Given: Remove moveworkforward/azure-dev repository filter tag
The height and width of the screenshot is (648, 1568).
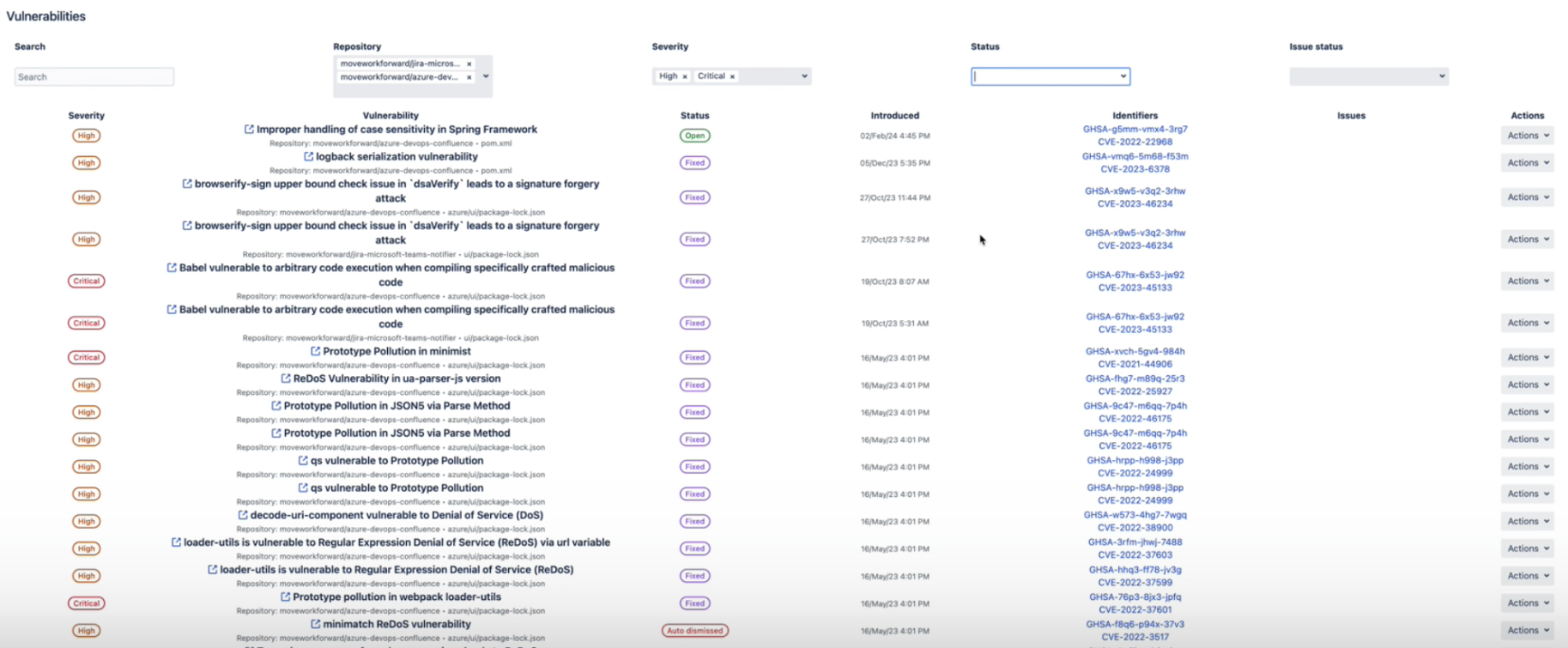Looking at the screenshot, I should 469,77.
